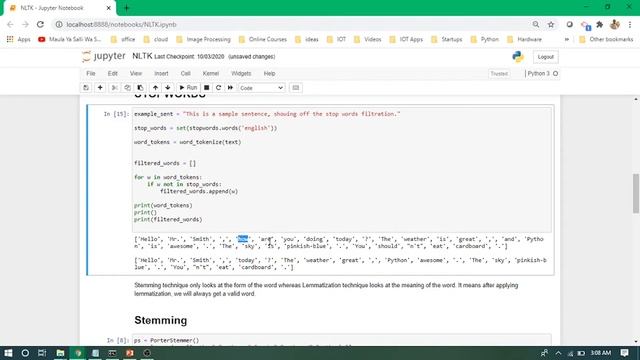Cut selected cells with scissors icon
This screenshot has width=640, height=360.
[x=115, y=88]
